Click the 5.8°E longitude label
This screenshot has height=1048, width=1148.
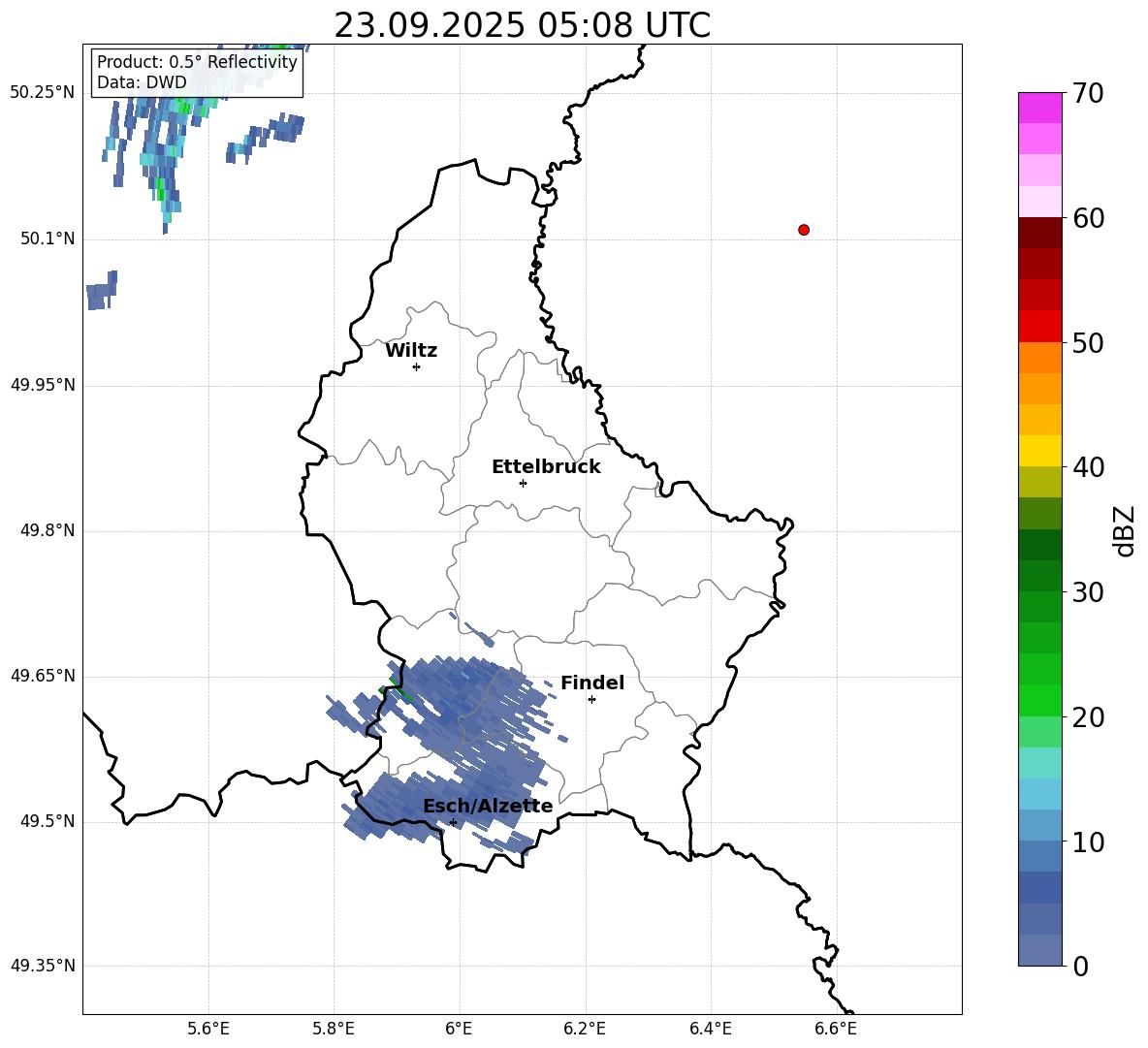pos(334,1030)
